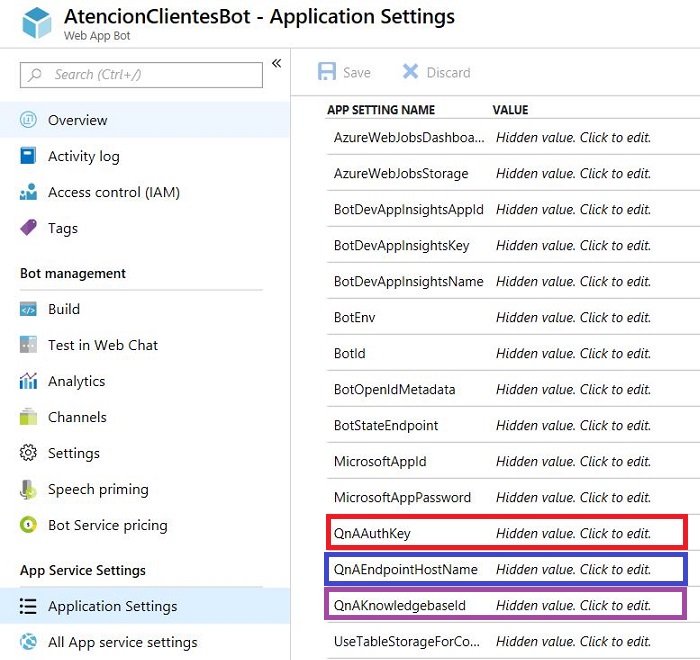This screenshot has width=700, height=660.
Task: Click the Analytics chart icon
Action: [28, 380]
